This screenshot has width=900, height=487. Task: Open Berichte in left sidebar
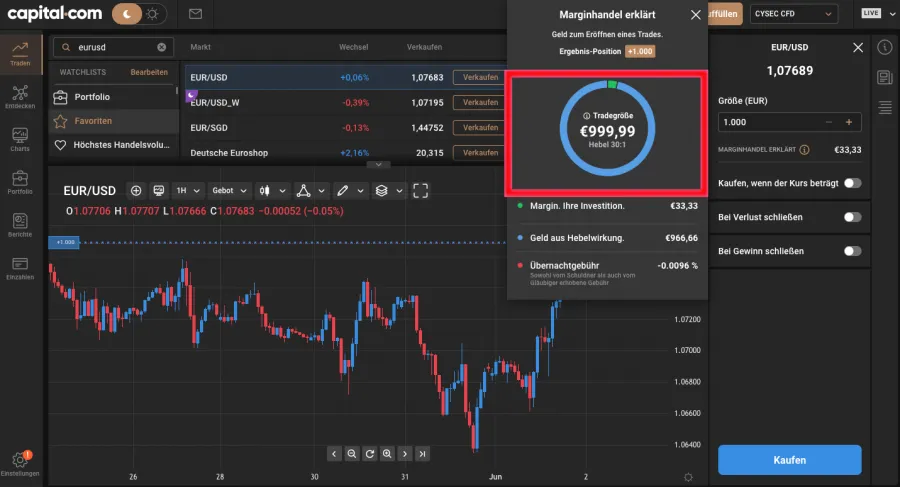pos(20,225)
